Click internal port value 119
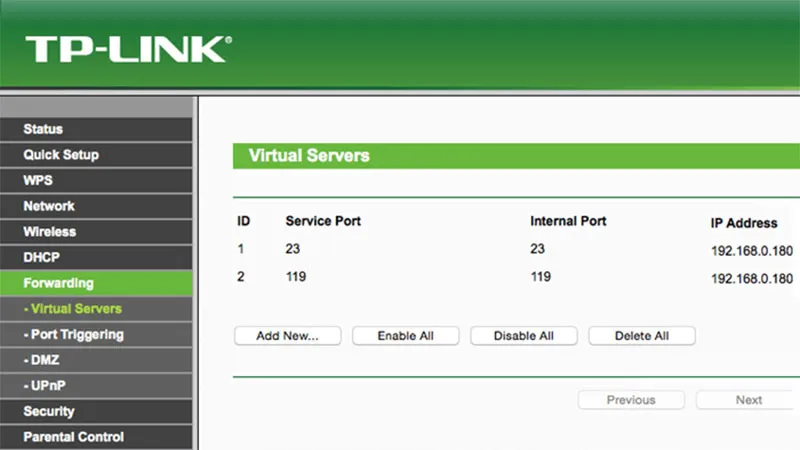The height and width of the screenshot is (450, 800). tap(541, 277)
